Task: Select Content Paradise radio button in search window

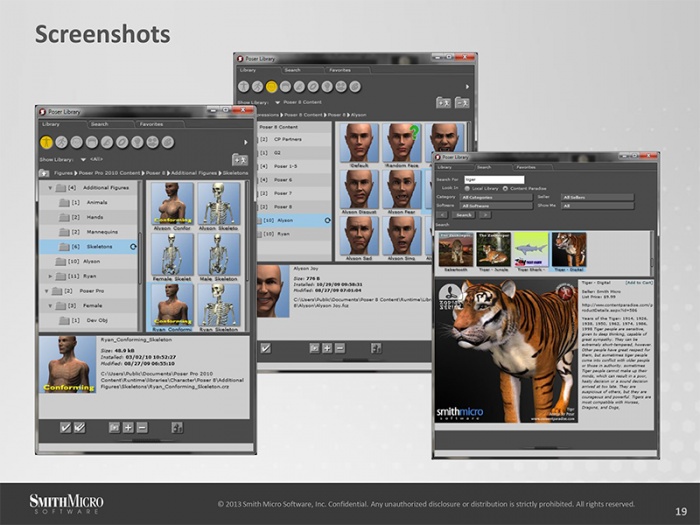Action: point(505,188)
